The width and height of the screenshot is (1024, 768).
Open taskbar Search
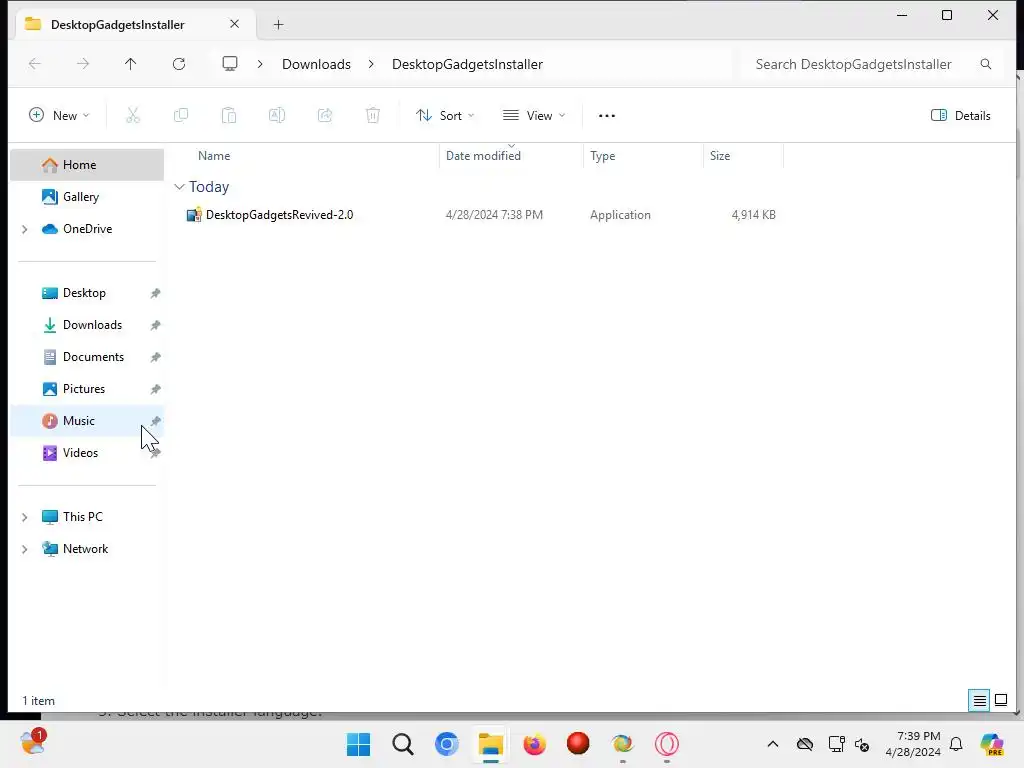click(402, 744)
